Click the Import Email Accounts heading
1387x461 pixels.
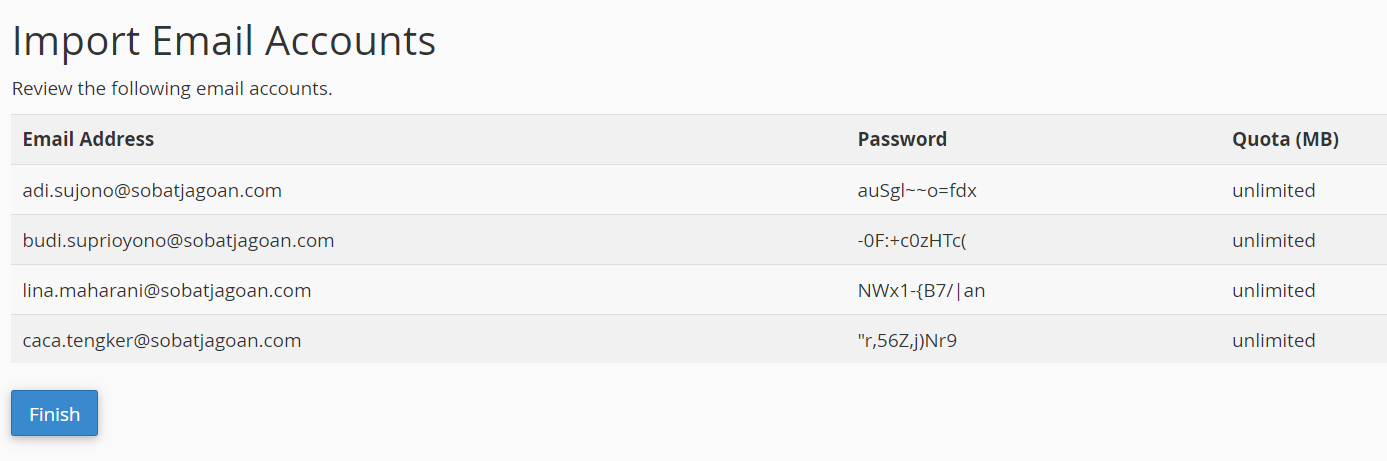tap(224, 41)
